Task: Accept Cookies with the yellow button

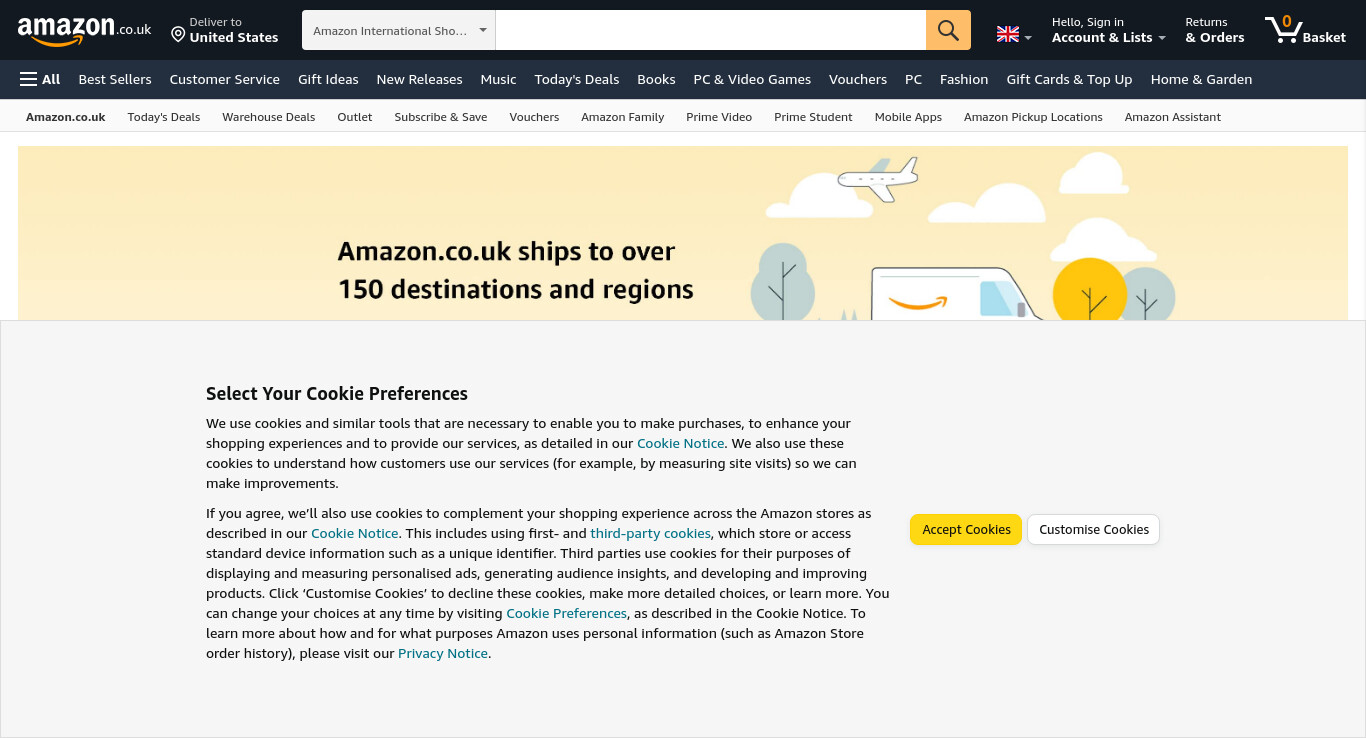Action: tap(966, 530)
